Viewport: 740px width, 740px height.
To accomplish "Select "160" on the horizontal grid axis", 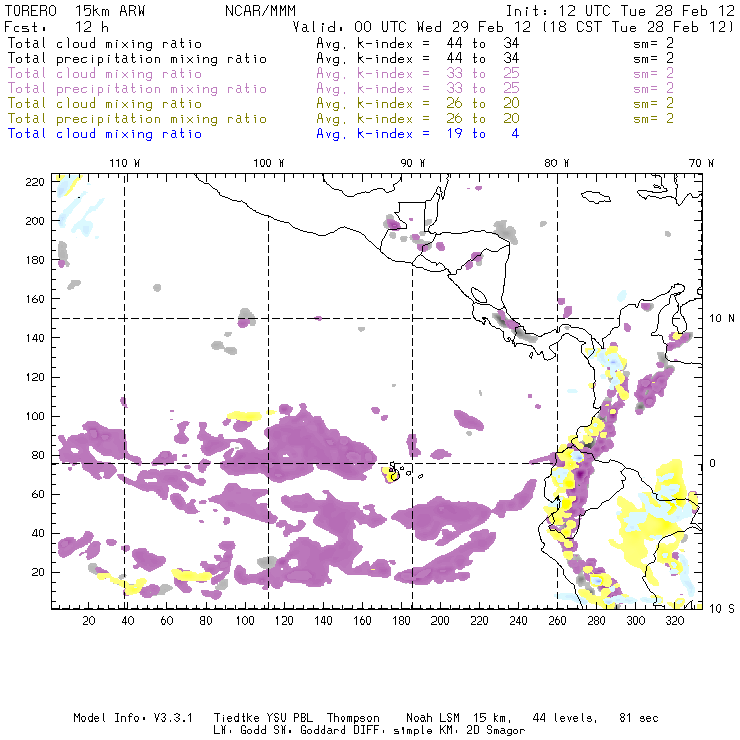I will pos(362,621).
